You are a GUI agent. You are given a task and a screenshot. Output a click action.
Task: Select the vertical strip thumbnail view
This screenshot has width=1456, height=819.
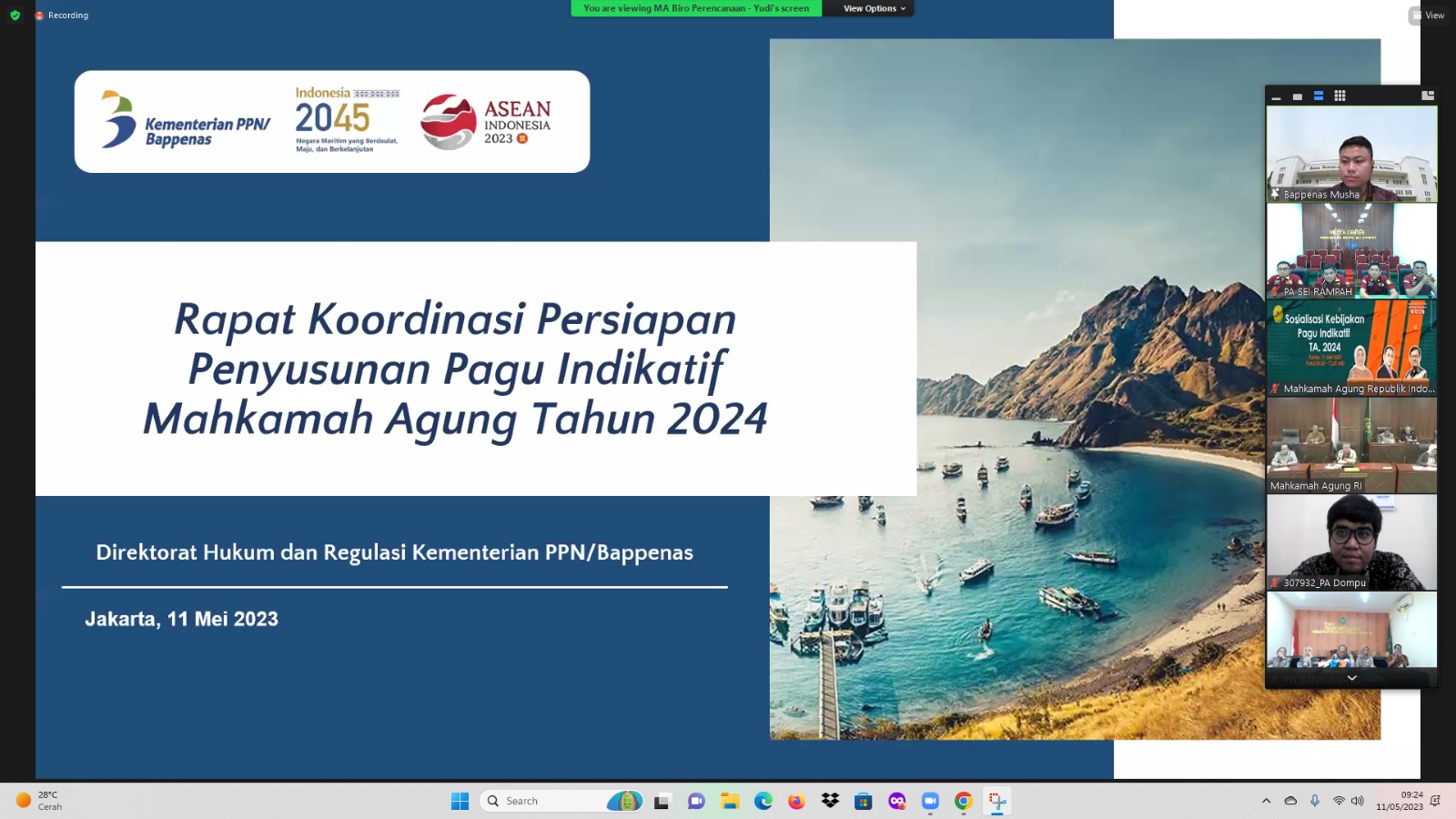pyautogui.click(x=1318, y=96)
